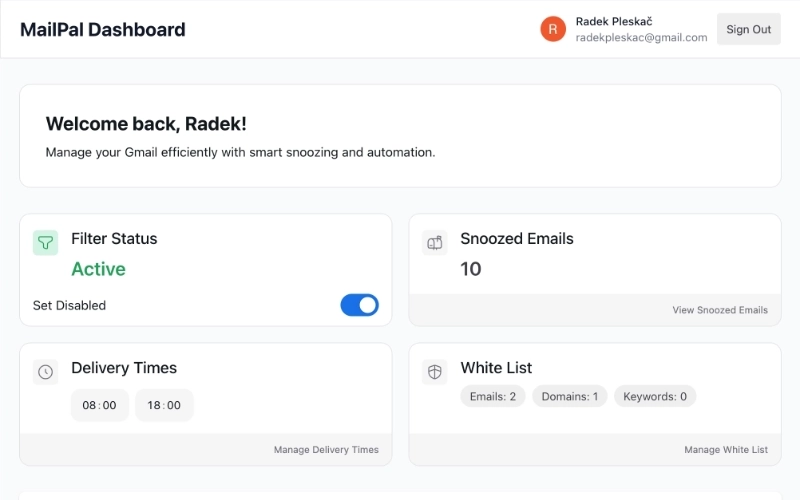Image resolution: width=800 pixels, height=500 pixels.
Task: Open View Snoozed Emails link
Action: [x=720, y=310]
